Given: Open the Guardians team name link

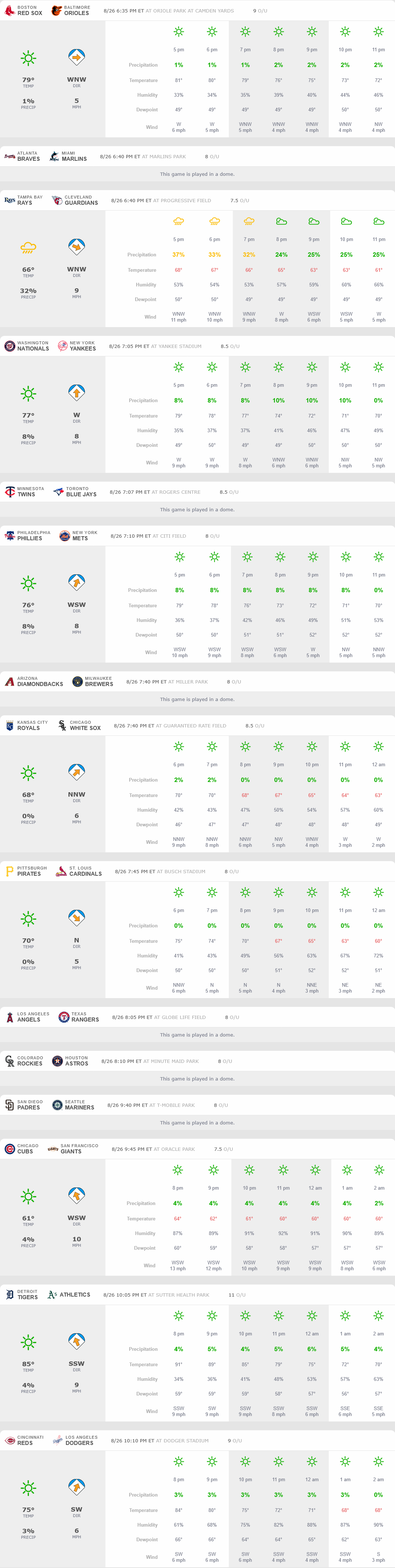Looking at the screenshot, I should click(x=82, y=203).
